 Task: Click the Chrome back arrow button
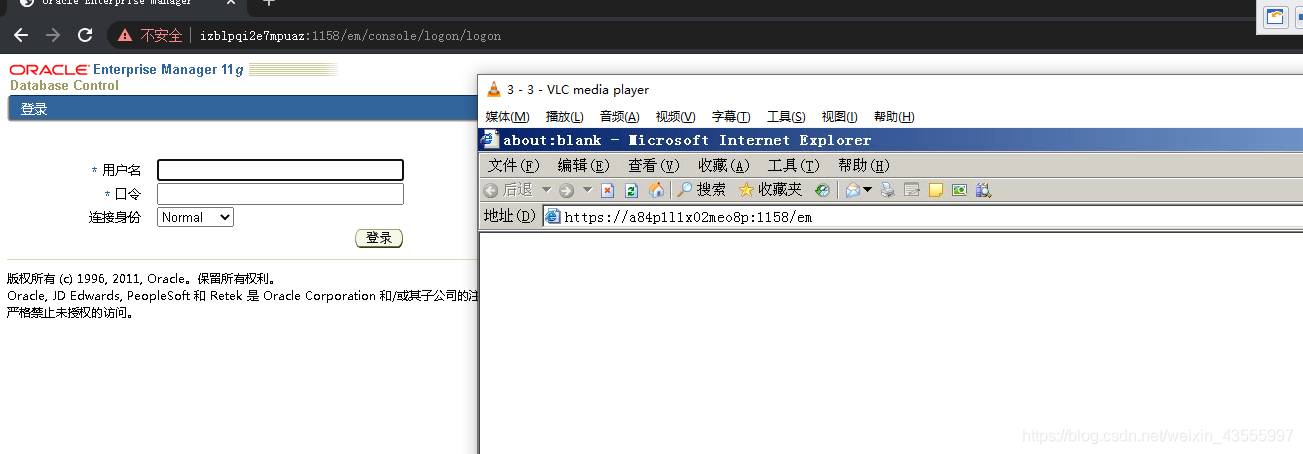pos(21,35)
